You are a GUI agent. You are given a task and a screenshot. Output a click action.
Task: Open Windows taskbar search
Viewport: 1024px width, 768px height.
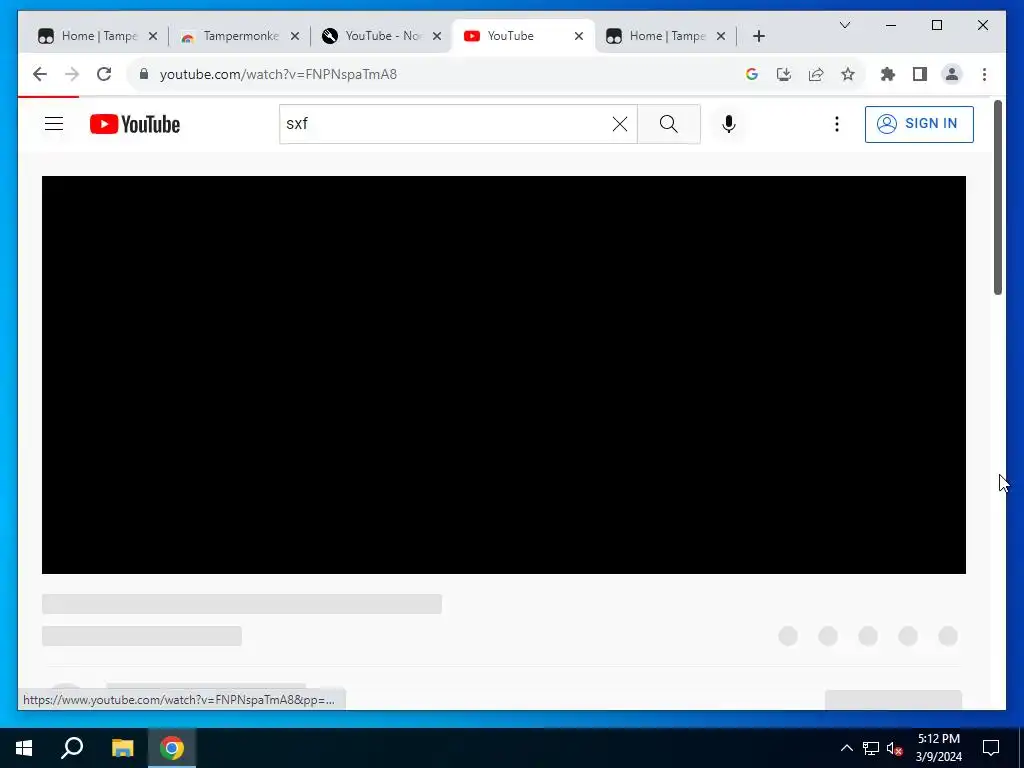pyautogui.click(x=72, y=748)
